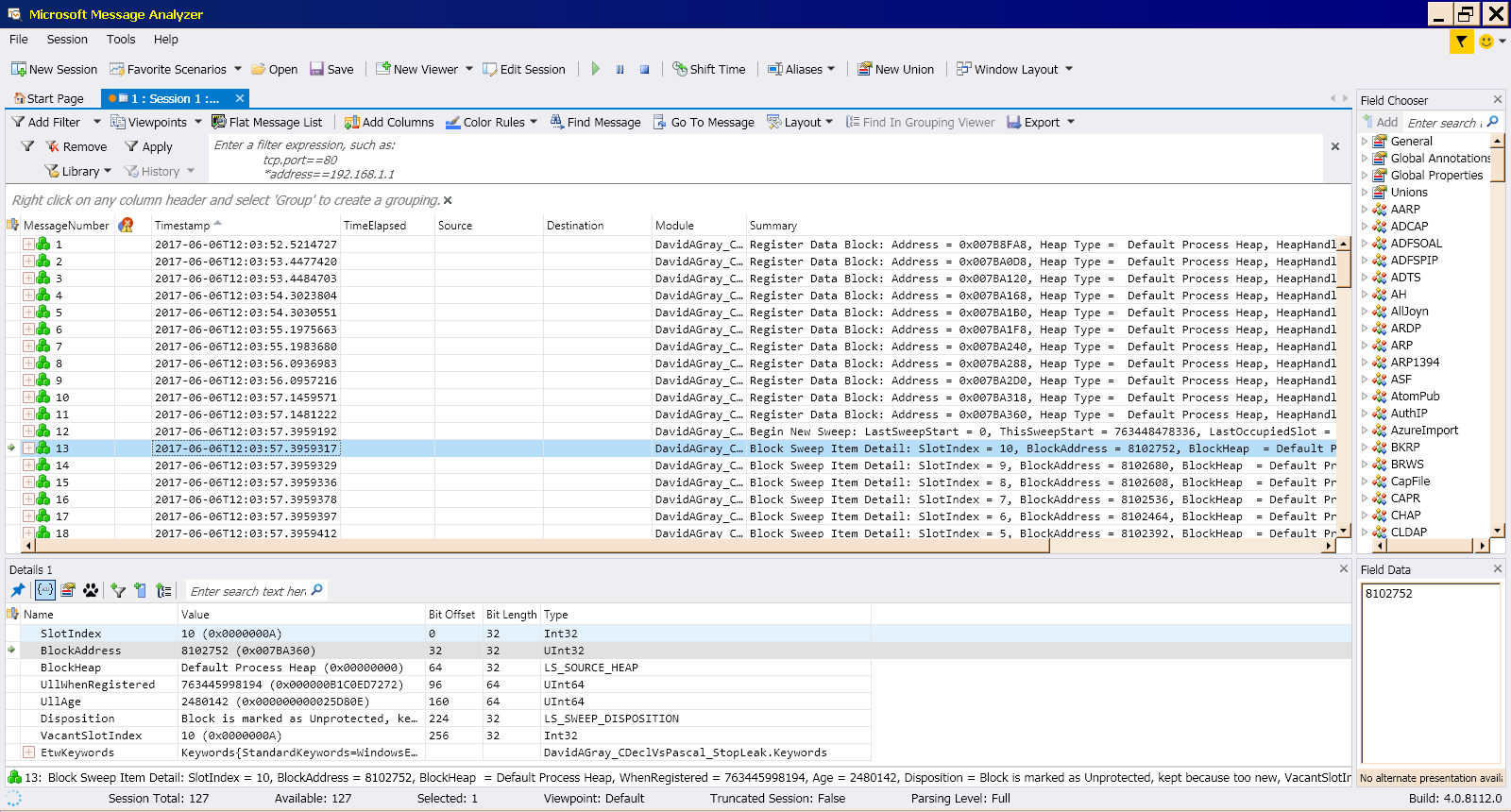Open New Viewer dropdown arrow
This screenshot has width=1511, height=812.
(469, 69)
